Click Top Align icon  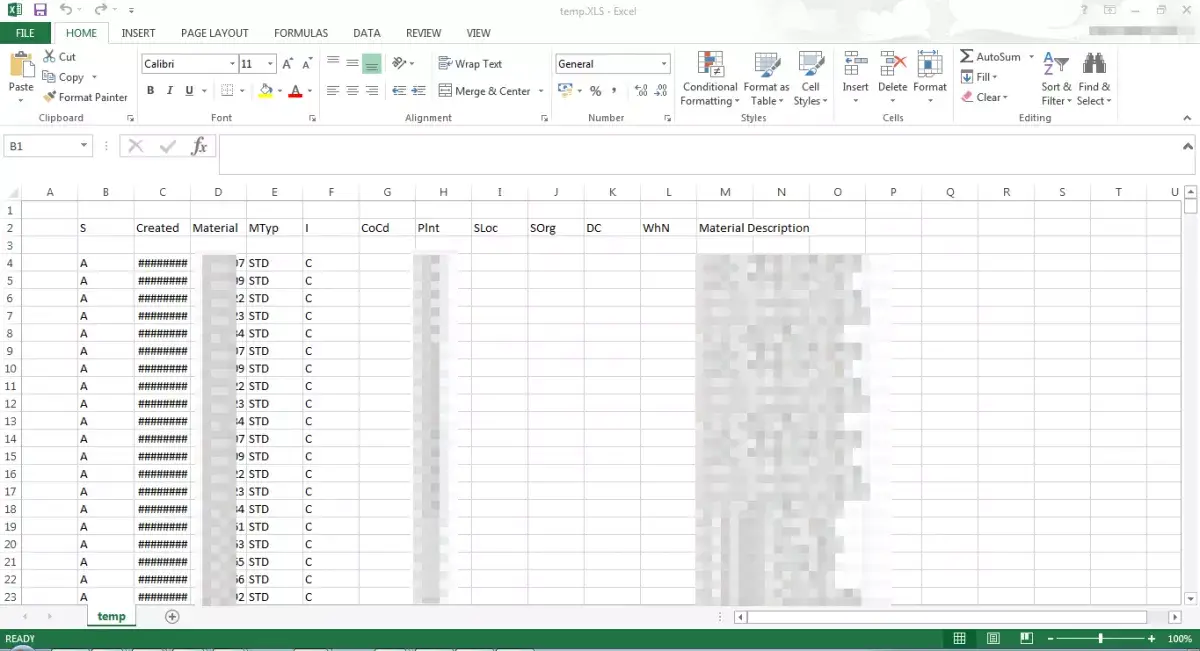[334, 63]
